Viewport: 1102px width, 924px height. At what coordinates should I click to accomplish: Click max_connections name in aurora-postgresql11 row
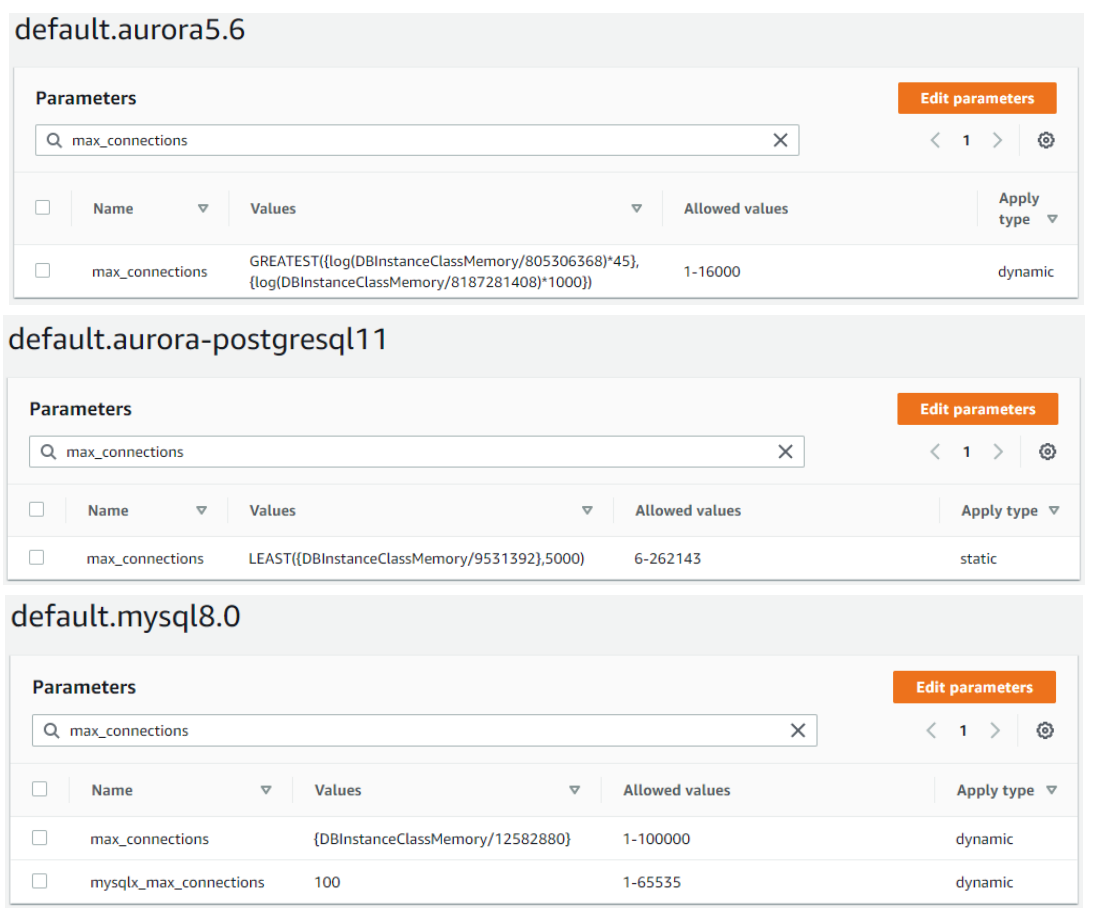(145, 559)
